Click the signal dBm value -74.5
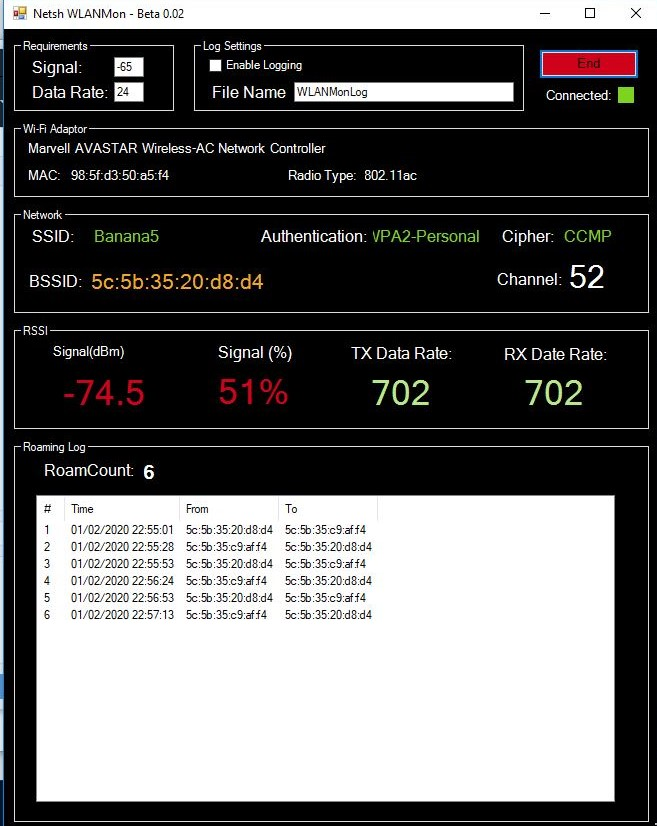Viewport: 657px width, 826px height. pos(104,392)
